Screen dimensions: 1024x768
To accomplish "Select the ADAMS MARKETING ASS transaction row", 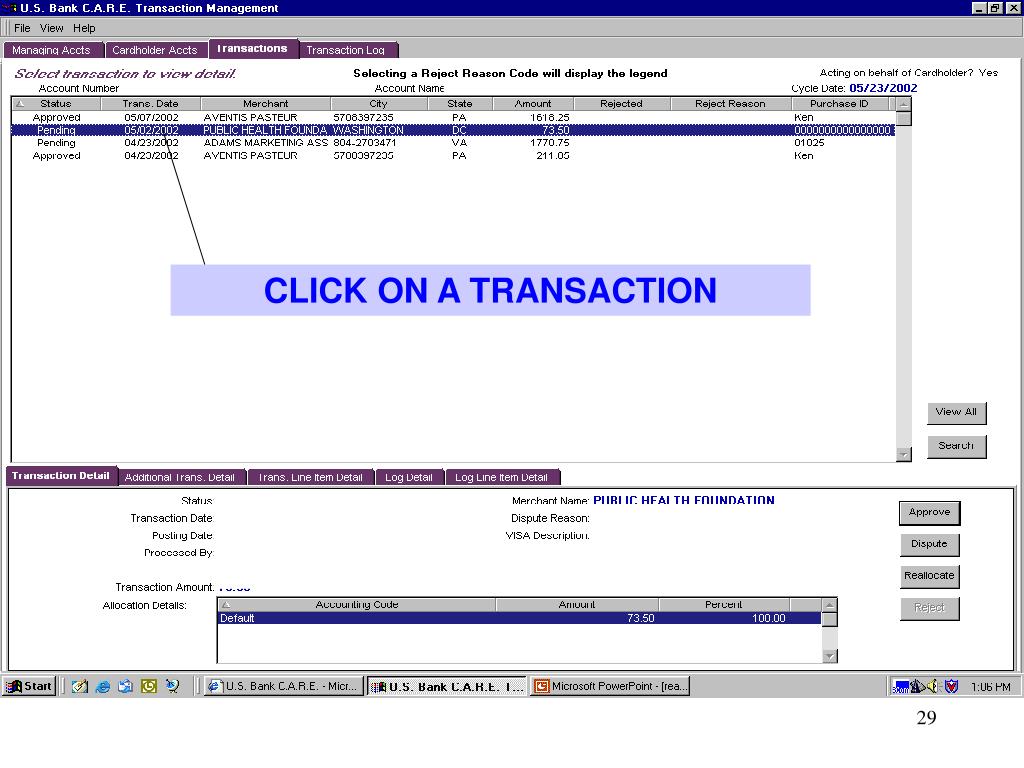I will pyautogui.click(x=453, y=142).
